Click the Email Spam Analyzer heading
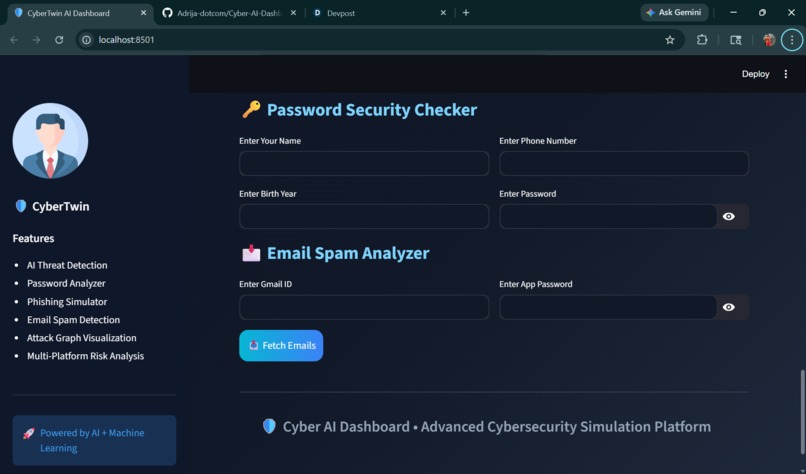The image size is (806, 474). (x=348, y=253)
